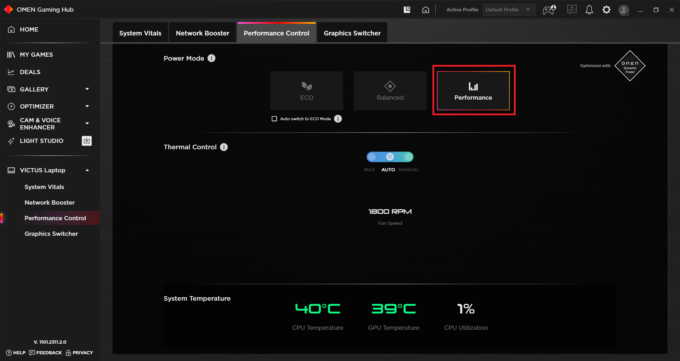Click the home icon in title bar
680x361 pixels.
coord(425,10)
